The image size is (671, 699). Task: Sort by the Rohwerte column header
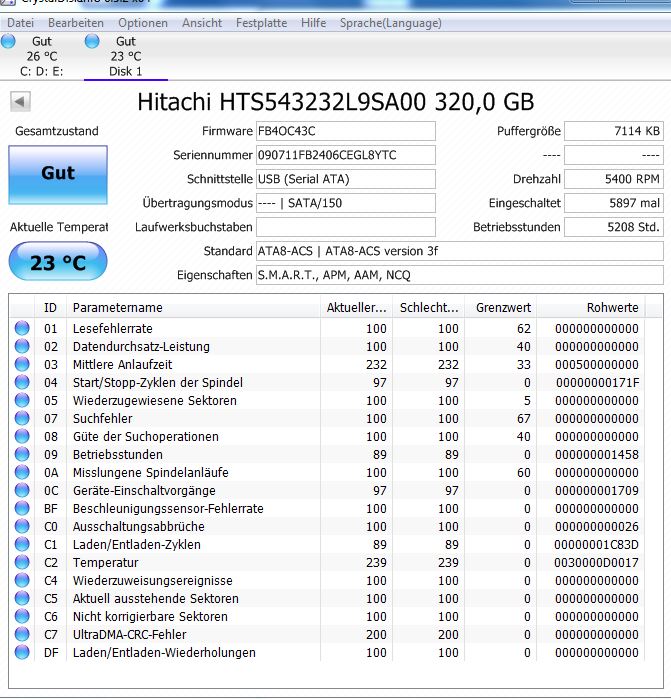click(x=591, y=308)
